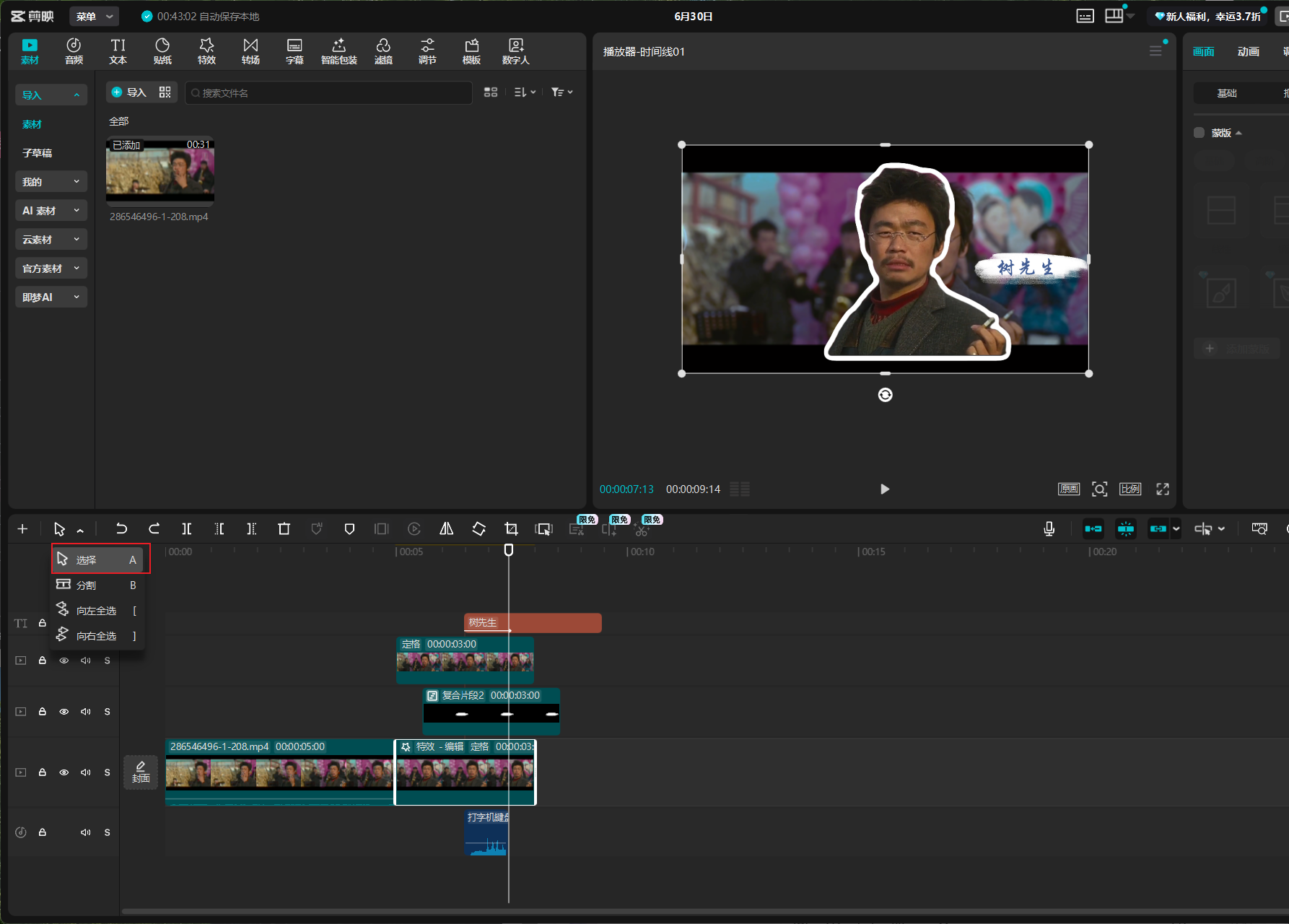Click the select cursor tool icon
1289x924 pixels.
59,529
